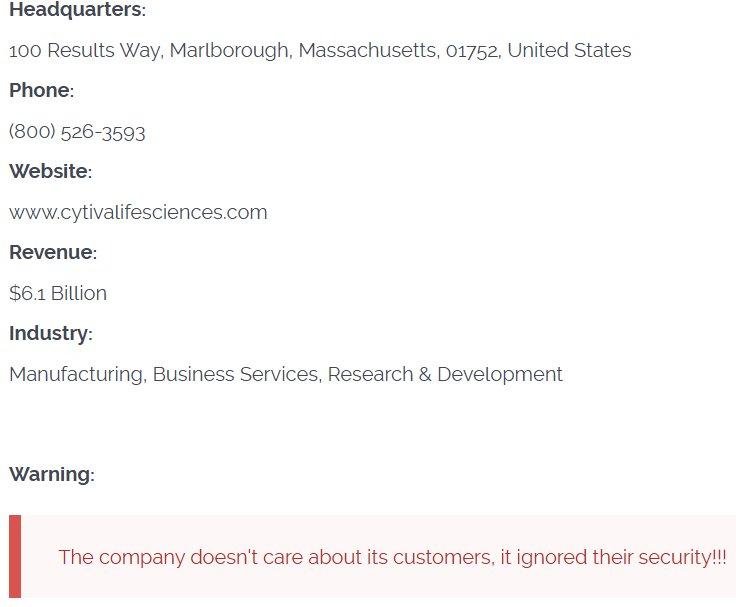
Task: Click the phone number (800) 526-3593
Action: [77, 132]
